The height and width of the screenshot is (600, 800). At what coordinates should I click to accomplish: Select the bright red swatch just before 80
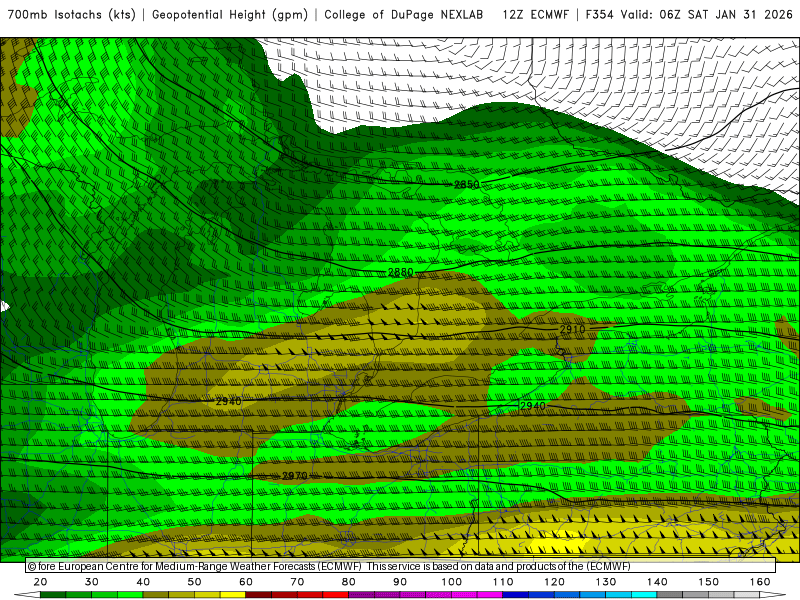coord(336,595)
